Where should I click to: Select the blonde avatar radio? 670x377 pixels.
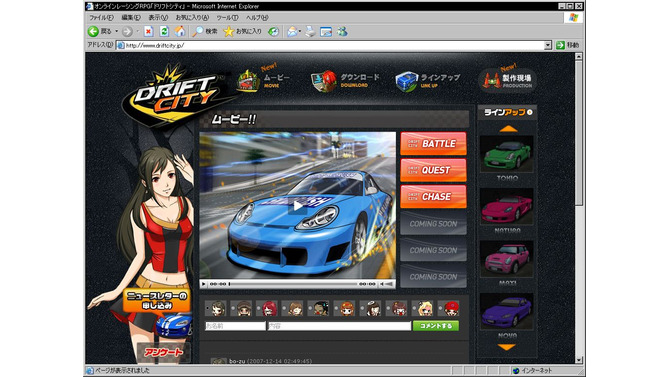coord(414,308)
